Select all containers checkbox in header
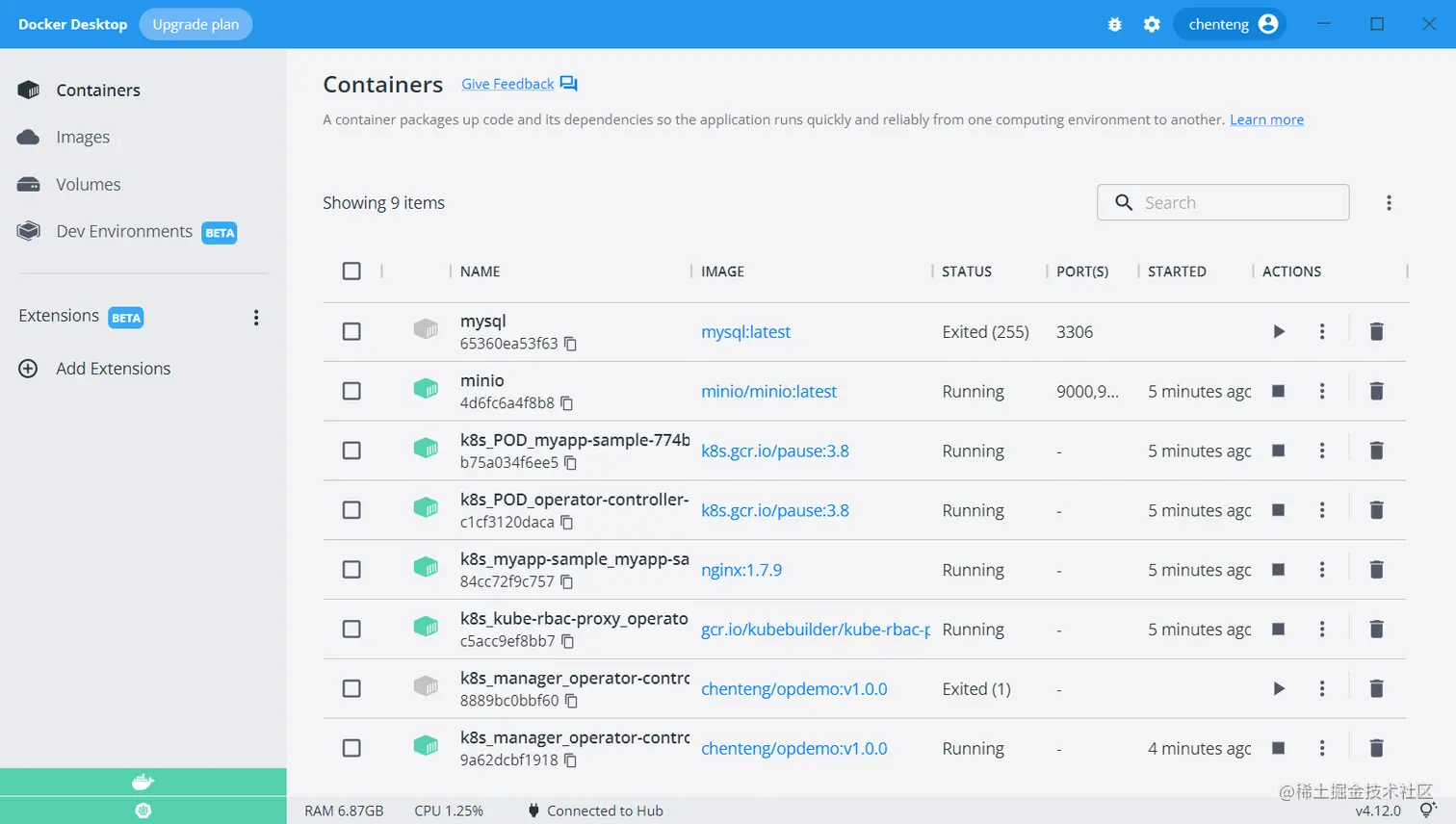This screenshot has height=824, width=1456. click(351, 271)
